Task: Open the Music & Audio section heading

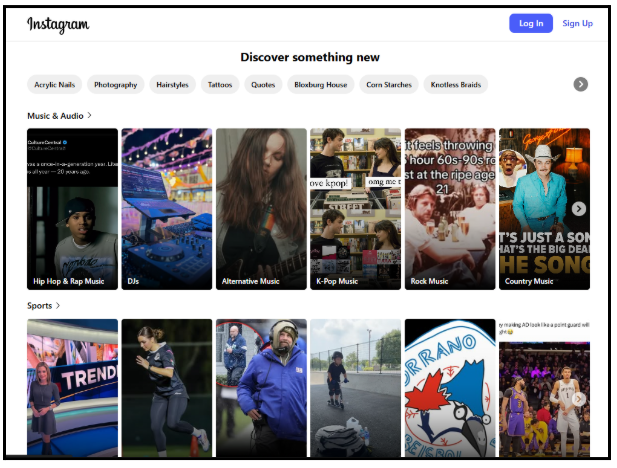Action: (55, 116)
